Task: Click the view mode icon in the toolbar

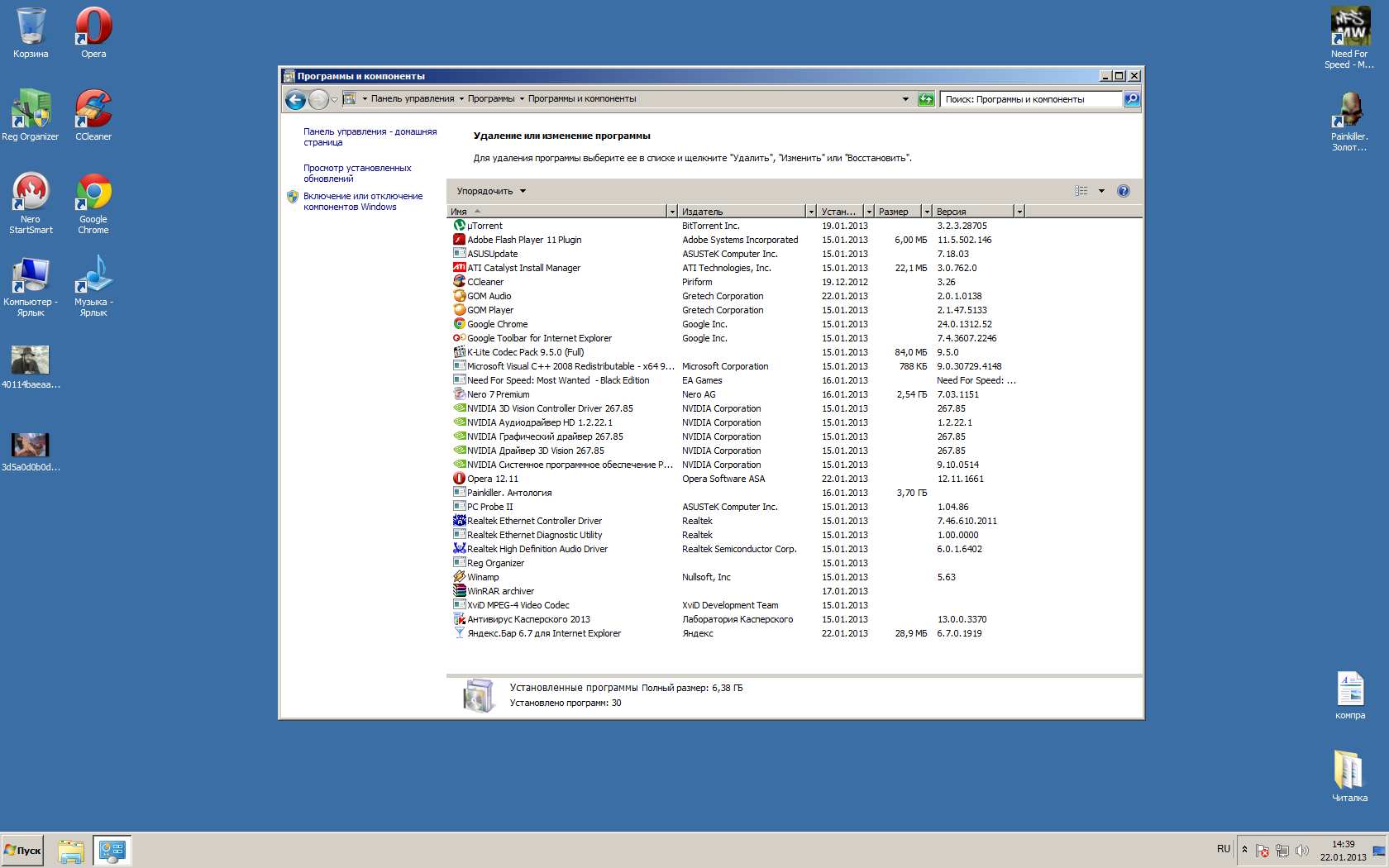Action: click(x=1081, y=191)
